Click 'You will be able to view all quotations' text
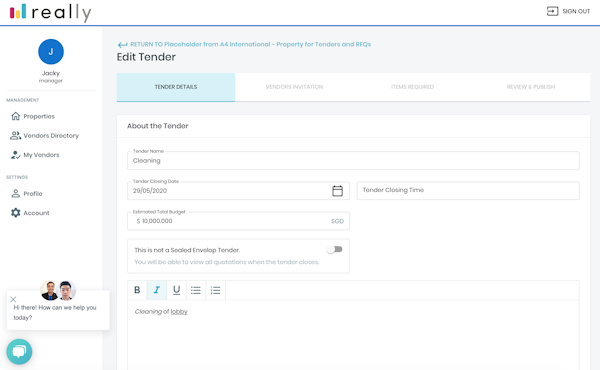This screenshot has width=600, height=370. tap(227, 262)
